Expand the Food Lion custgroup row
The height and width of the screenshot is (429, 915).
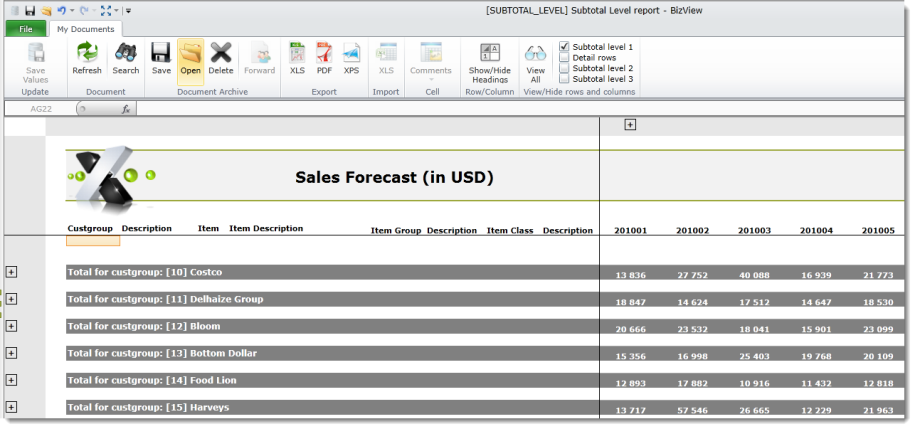tap(11, 380)
